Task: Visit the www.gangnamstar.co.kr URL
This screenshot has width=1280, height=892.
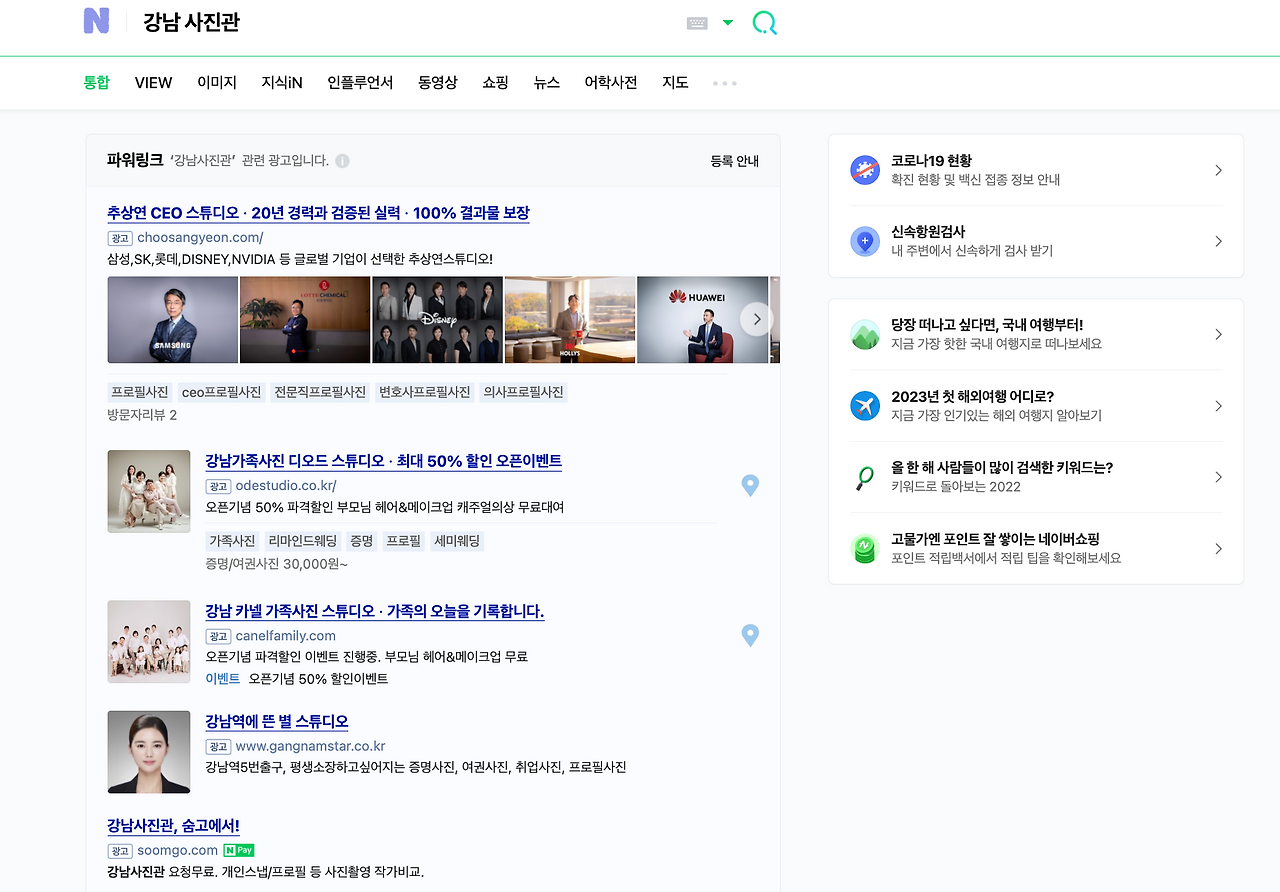Action: pos(310,746)
